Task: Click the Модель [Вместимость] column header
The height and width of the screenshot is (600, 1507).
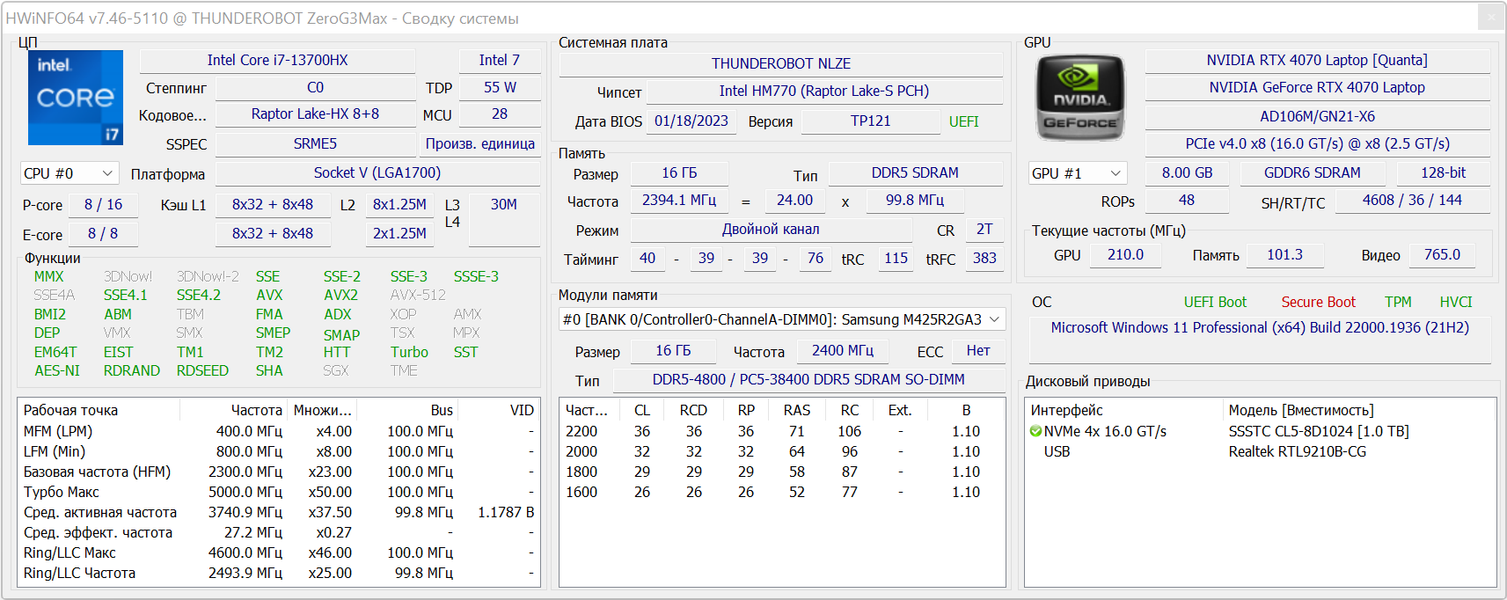Action: click(x=1300, y=410)
